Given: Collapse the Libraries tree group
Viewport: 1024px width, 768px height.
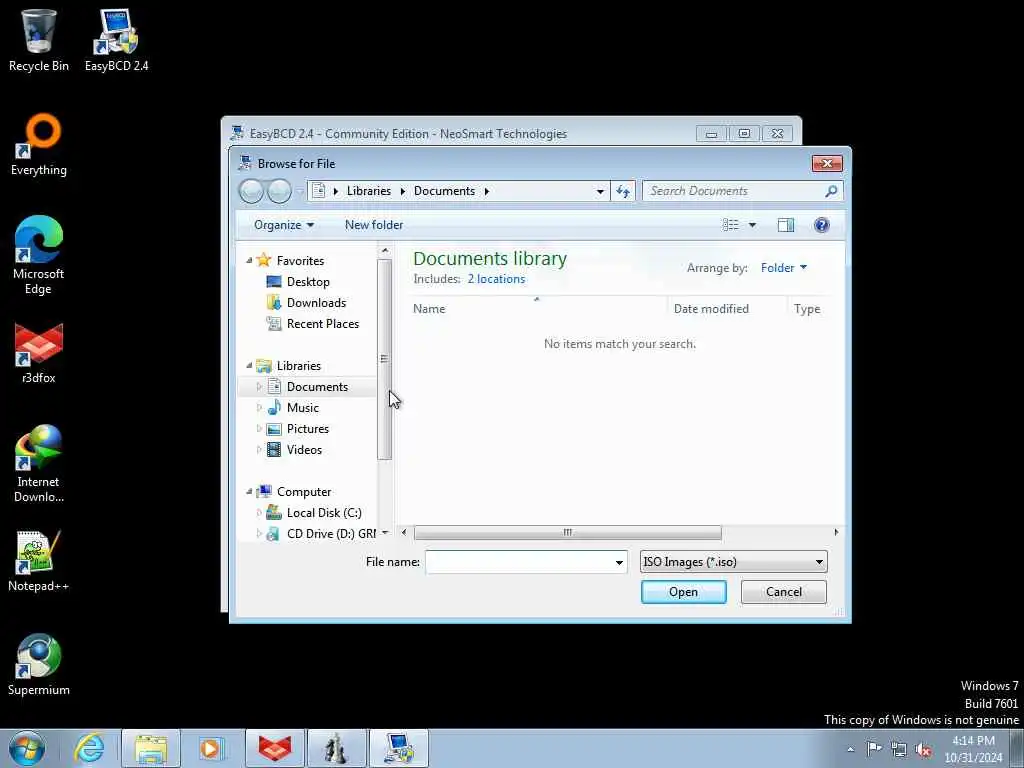Looking at the screenshot, I should tap(249, 365).
